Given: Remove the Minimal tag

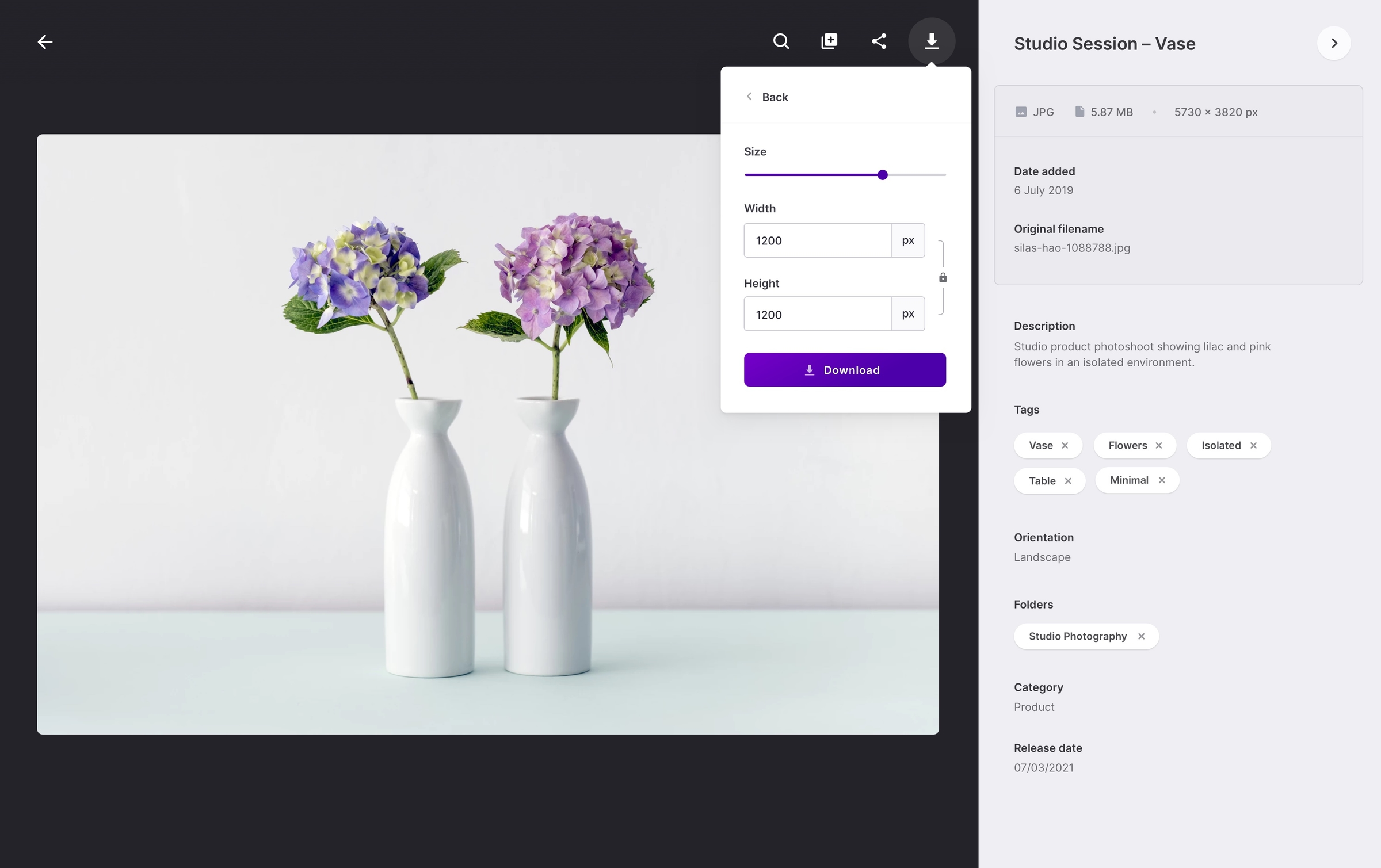Looking at the screenshot, I should [x=1162, y=480].
